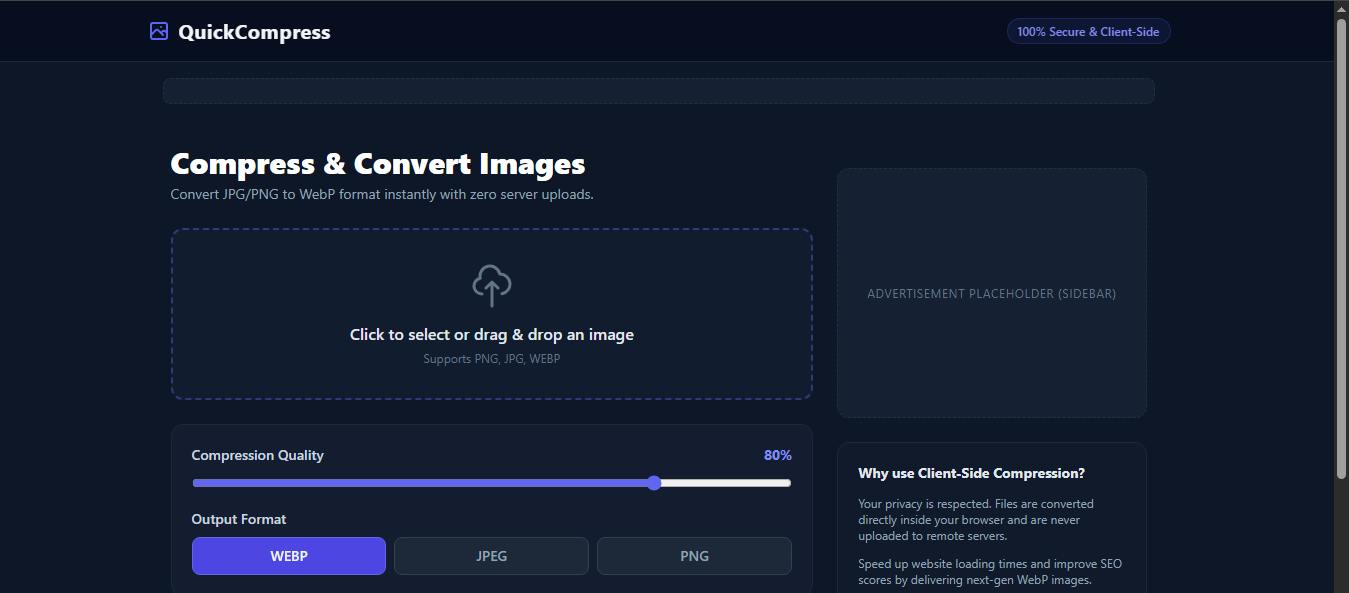Image resolution: width=1349 pixels, height=593 pixels.
Task: Click the 'Supports PNG, JPG, WEBP' text
Action: tap(492, 358)
